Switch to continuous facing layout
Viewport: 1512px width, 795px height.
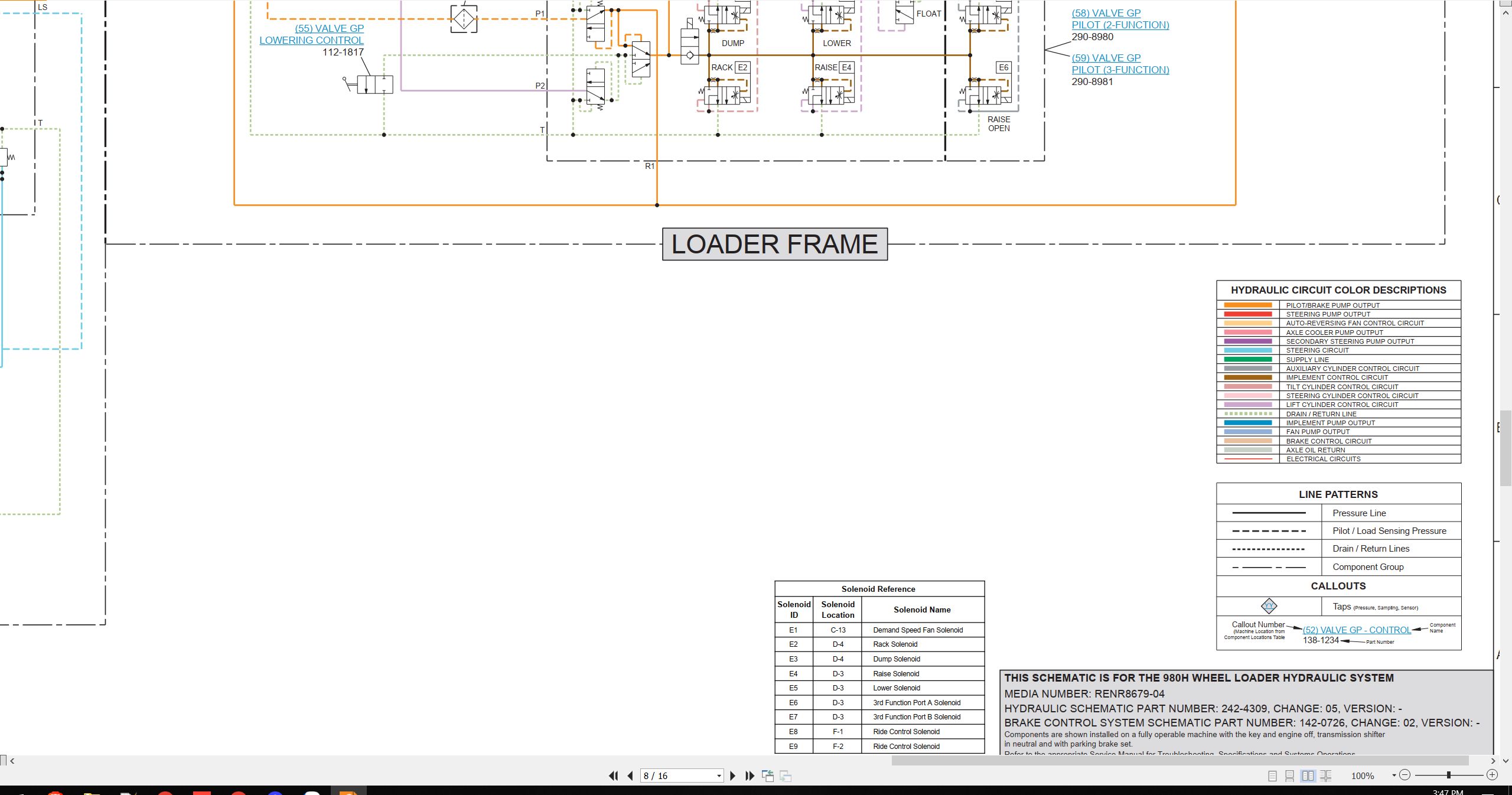[1325, 776]
